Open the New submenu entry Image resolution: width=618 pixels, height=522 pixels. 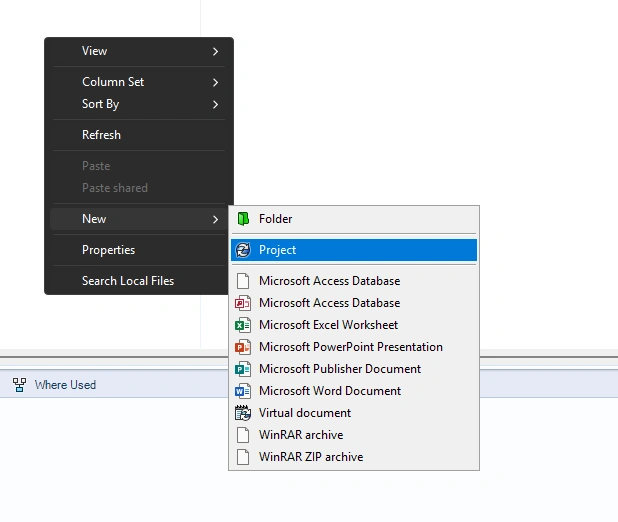click(x=94, y=219)
